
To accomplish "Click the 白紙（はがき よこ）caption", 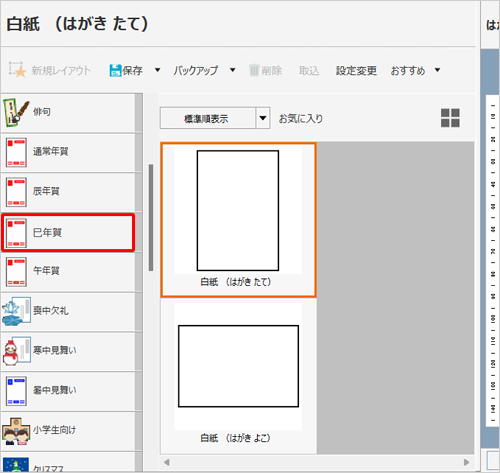I will 235,438.
